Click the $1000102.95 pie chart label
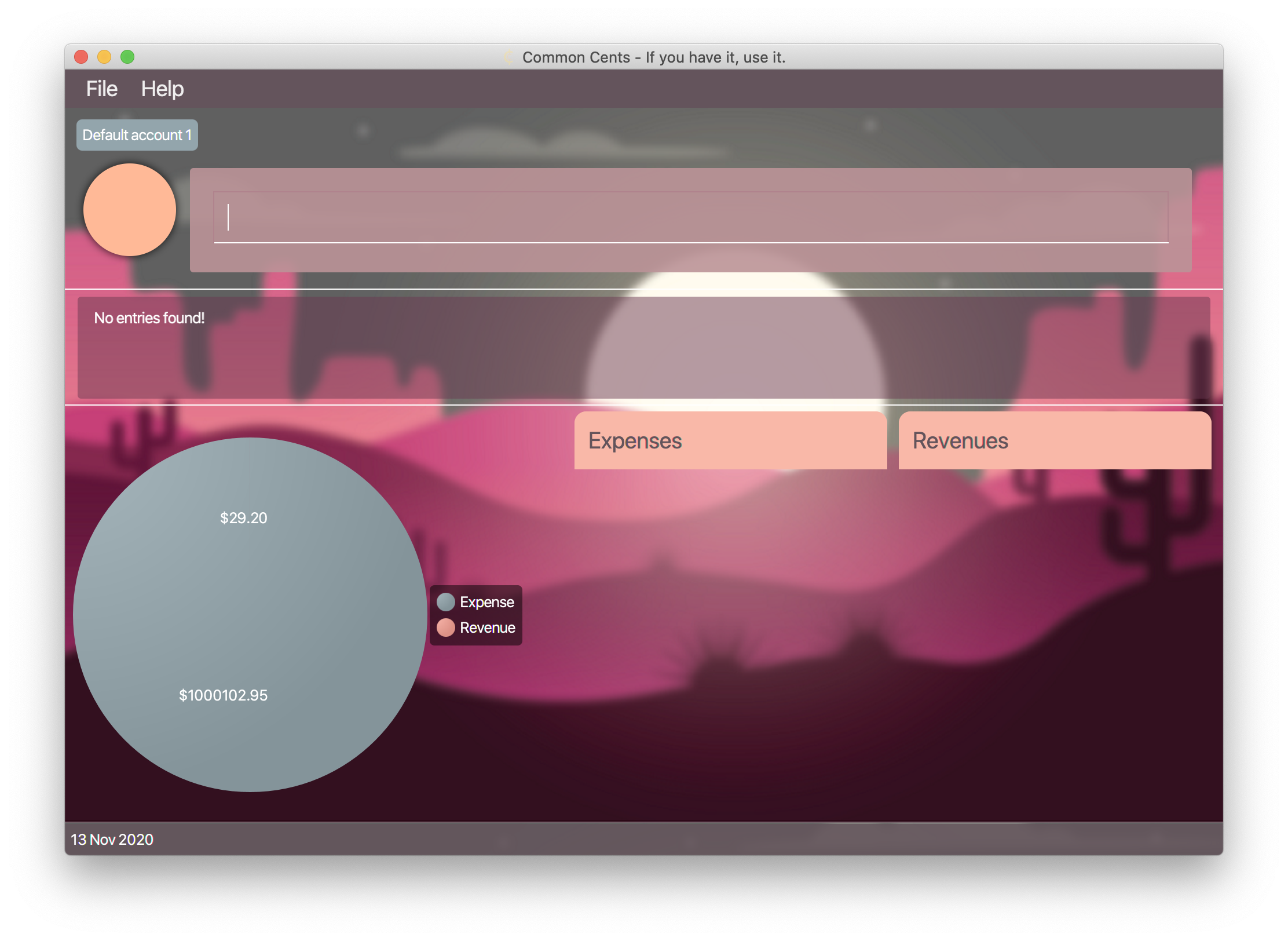The width and height of the screenshot is (1288, 941). coord(223,695)
